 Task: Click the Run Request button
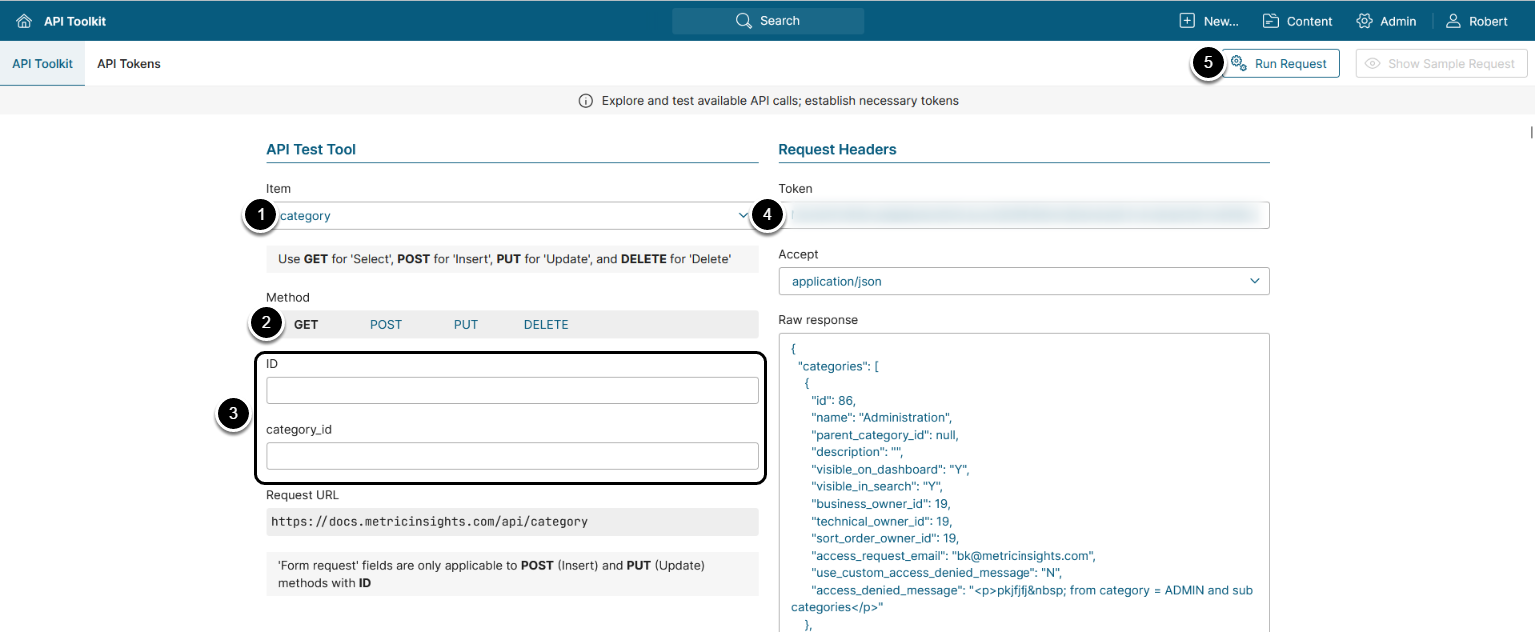tap(1290, 64)
